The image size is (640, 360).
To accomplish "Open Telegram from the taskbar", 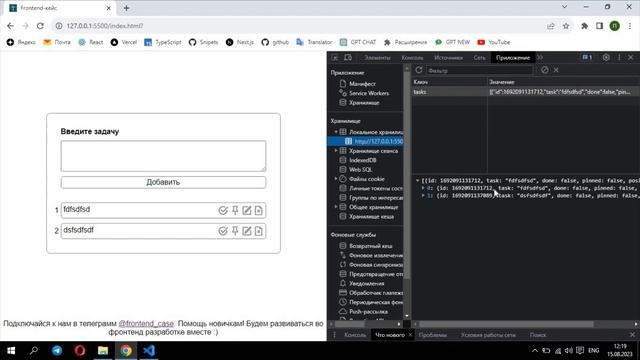I will tap(57, 351).
